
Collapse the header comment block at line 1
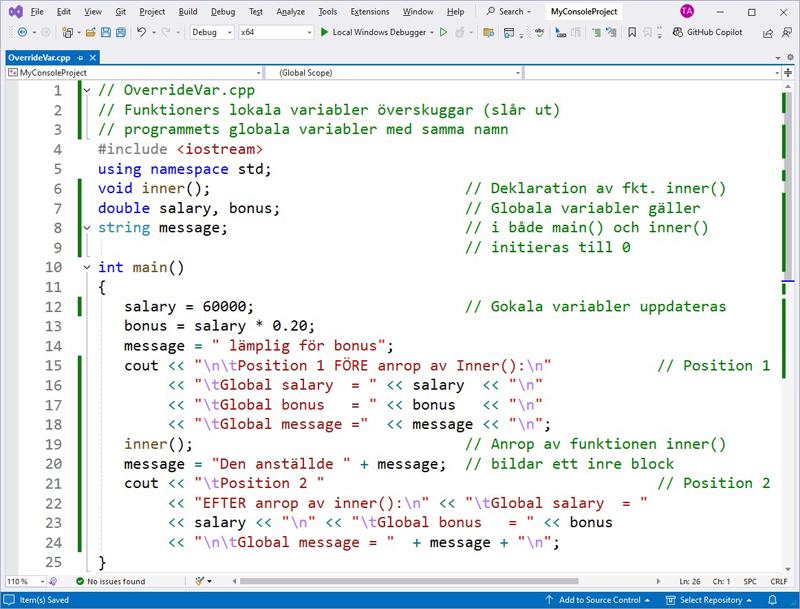pyautogui.click(x=87, y=91)
